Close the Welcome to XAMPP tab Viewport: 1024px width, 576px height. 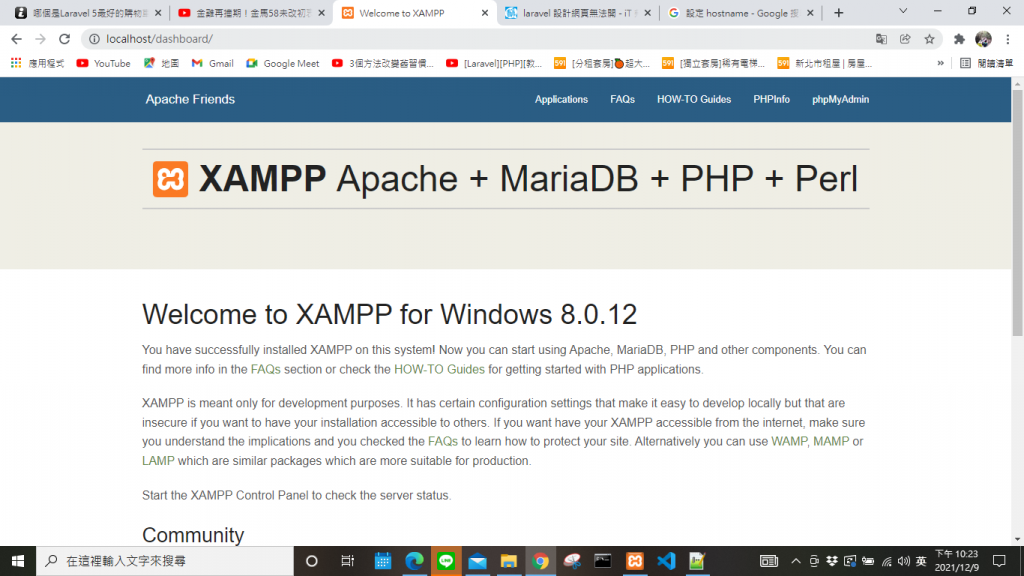click(x=485, y=13)
